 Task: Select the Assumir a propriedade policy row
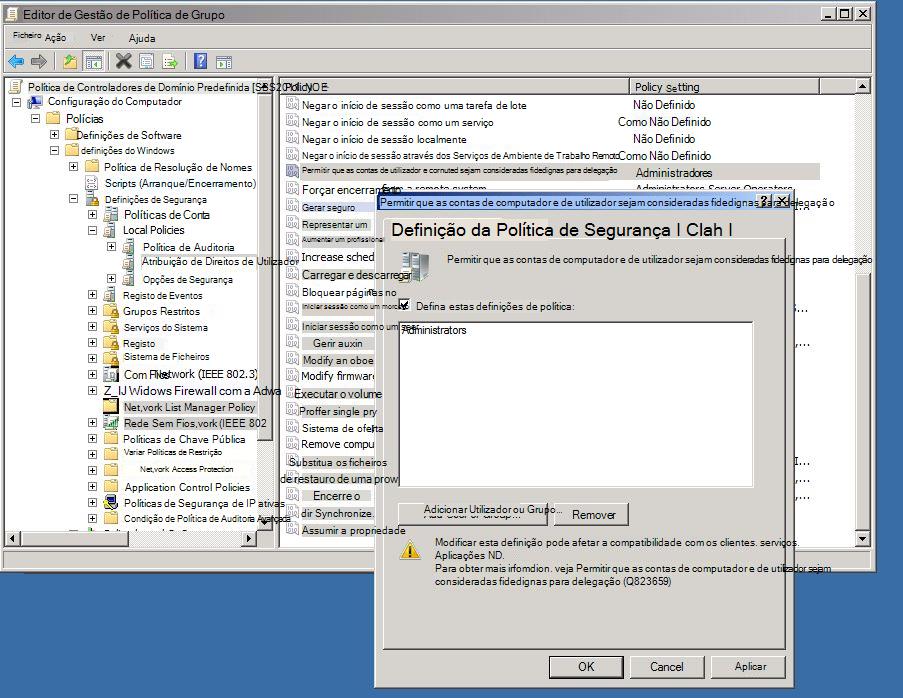click(x=354, y=530)
